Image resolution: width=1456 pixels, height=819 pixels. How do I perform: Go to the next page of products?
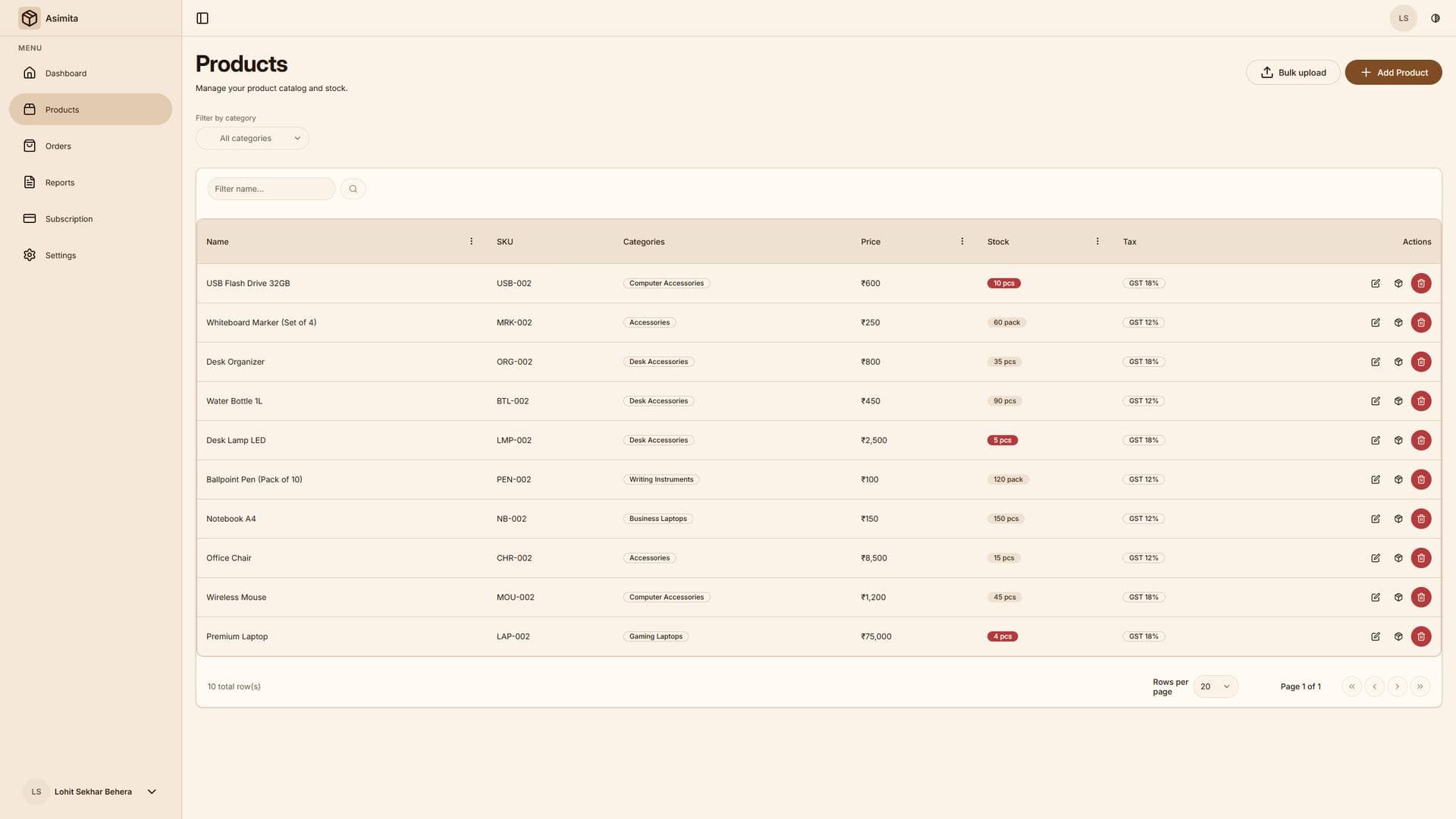tap(1397, 686)
